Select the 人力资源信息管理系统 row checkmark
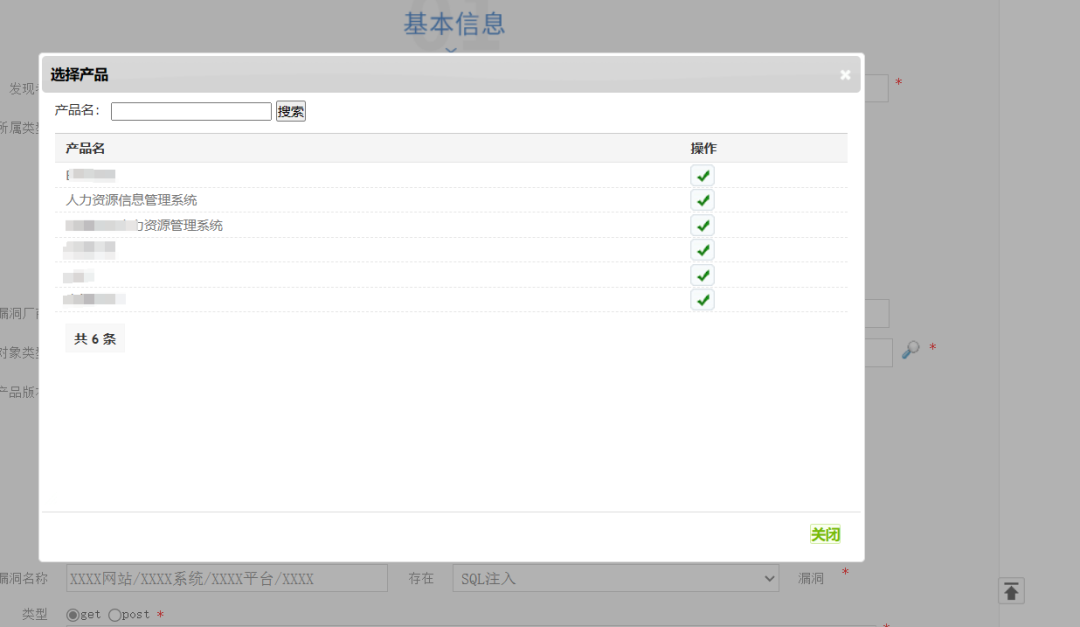Image resolution: width=1080 pixels, height=627 pixels. [x=702, y=201]
